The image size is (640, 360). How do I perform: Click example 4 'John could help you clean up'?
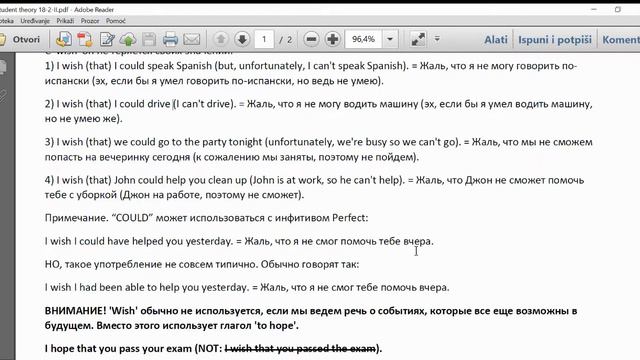(180, 180)
